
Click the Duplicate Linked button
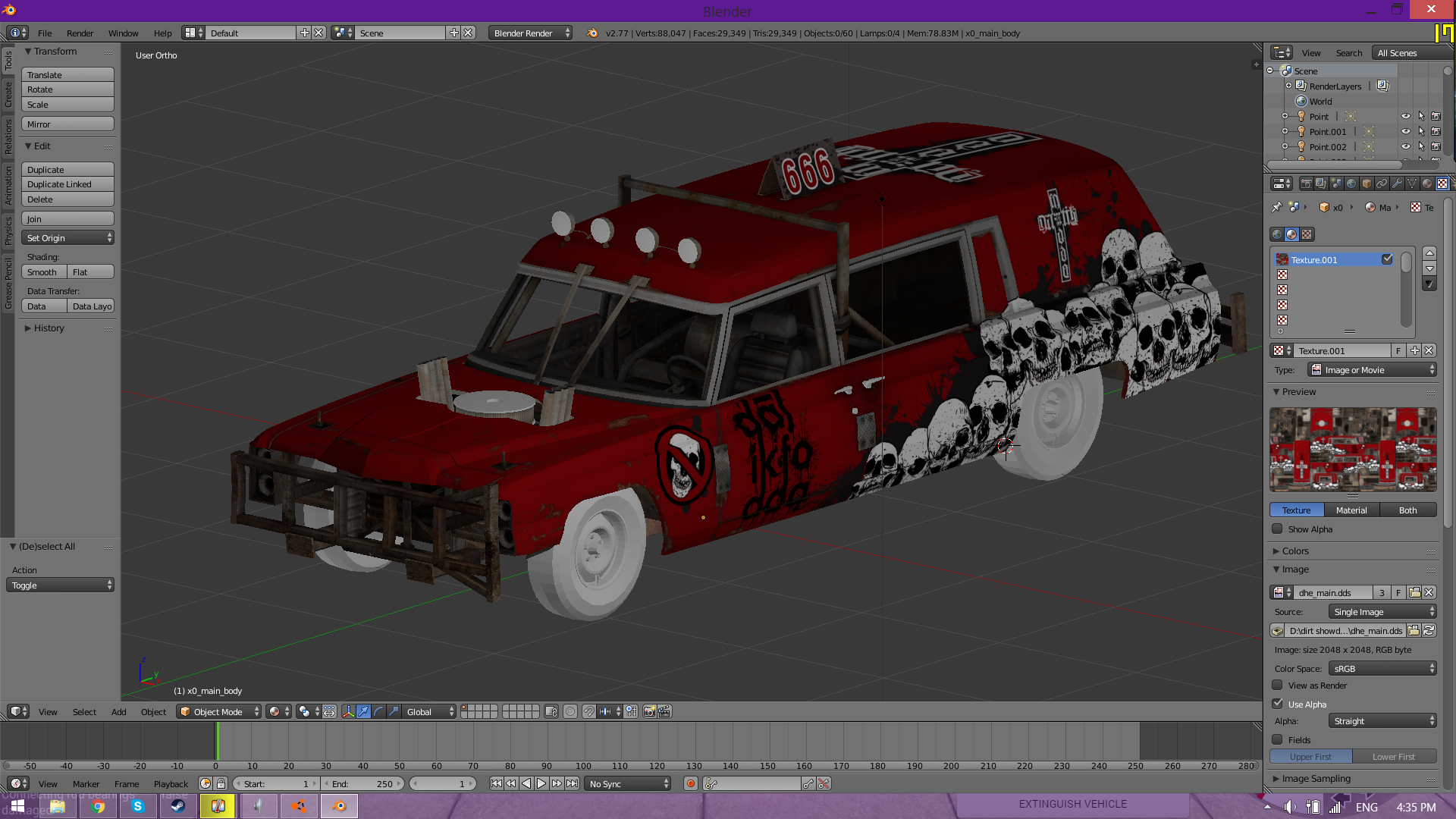coord(67,184)
